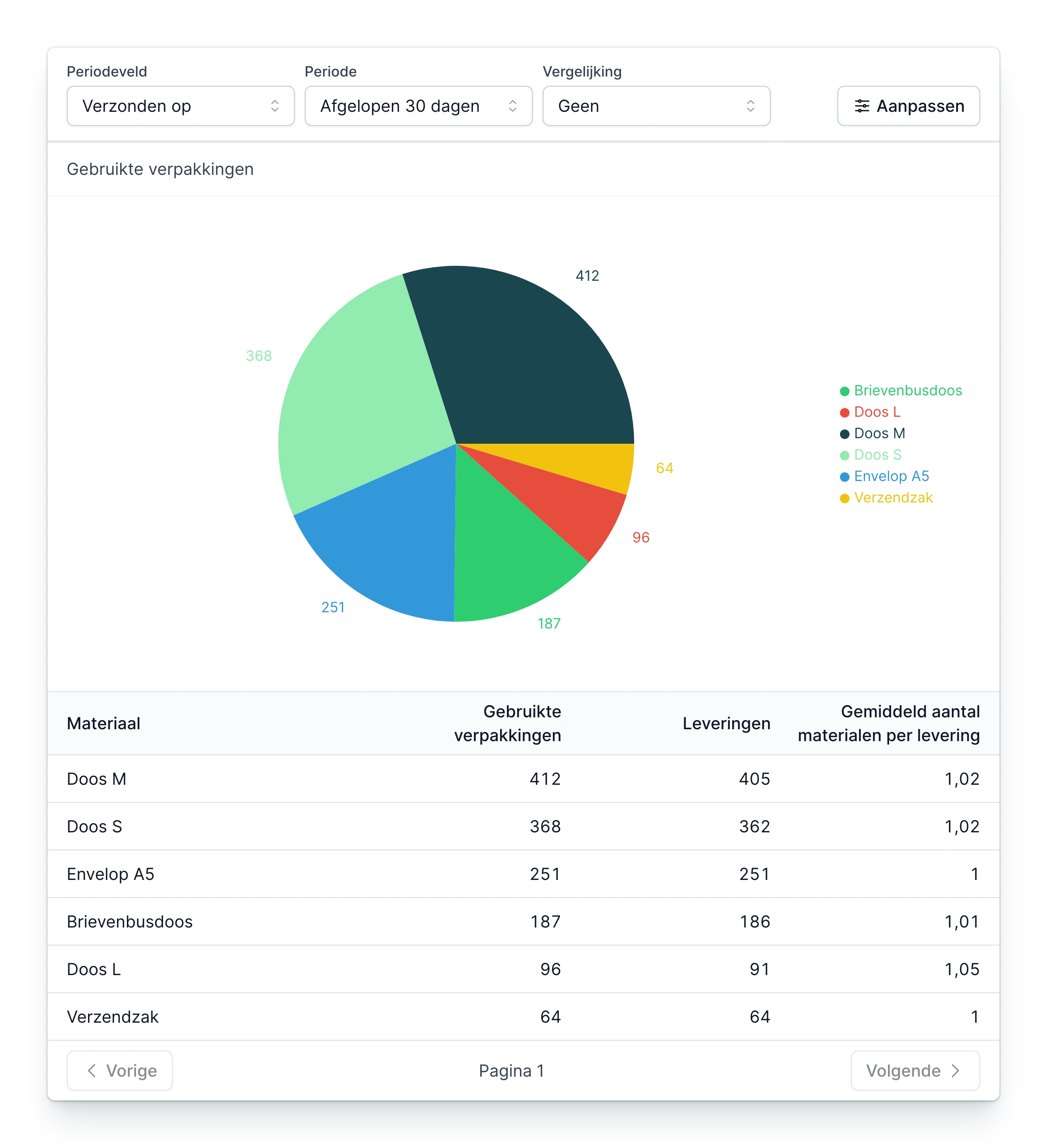This screenshot has width=1047, height=1148.
Task: Select the Verzendzak table row name
Action: pyautogui.click(x=112, y=1016)
